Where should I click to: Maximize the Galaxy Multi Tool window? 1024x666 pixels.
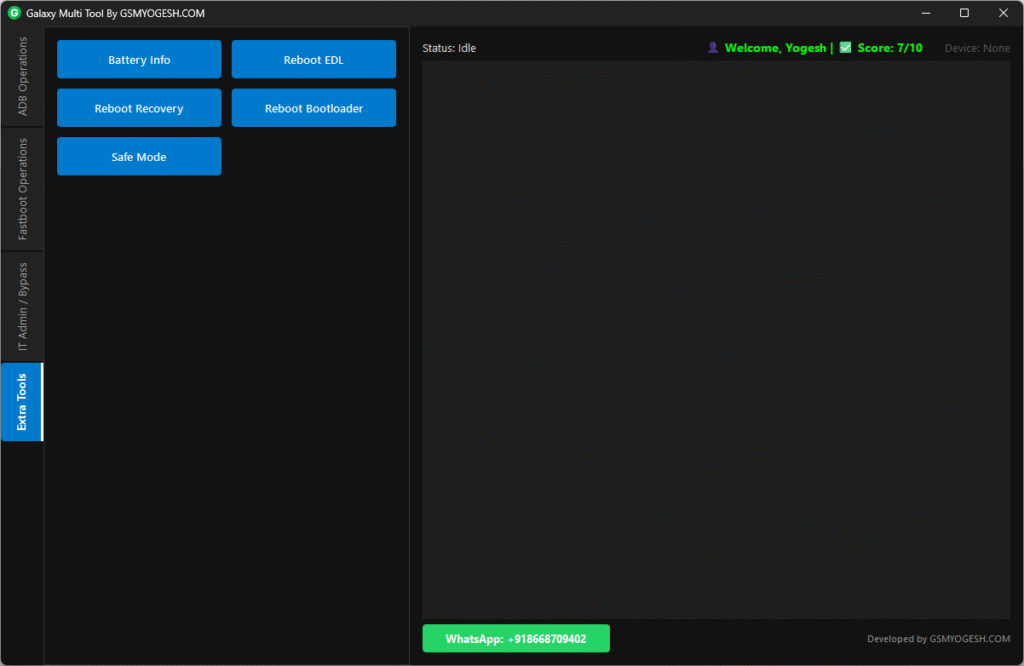click(964, 13)
